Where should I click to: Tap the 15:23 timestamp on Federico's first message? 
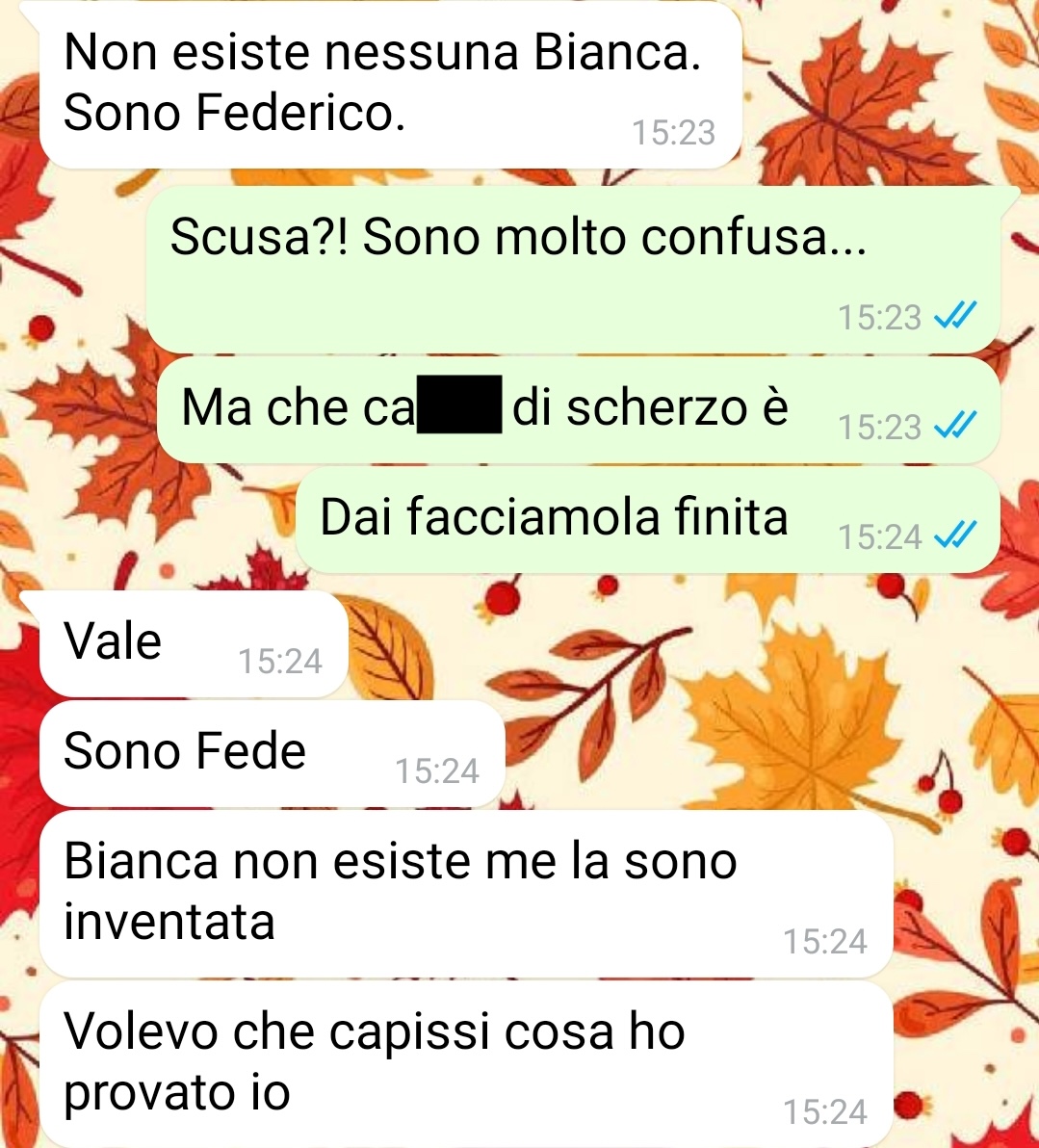[x=673, y=133]
